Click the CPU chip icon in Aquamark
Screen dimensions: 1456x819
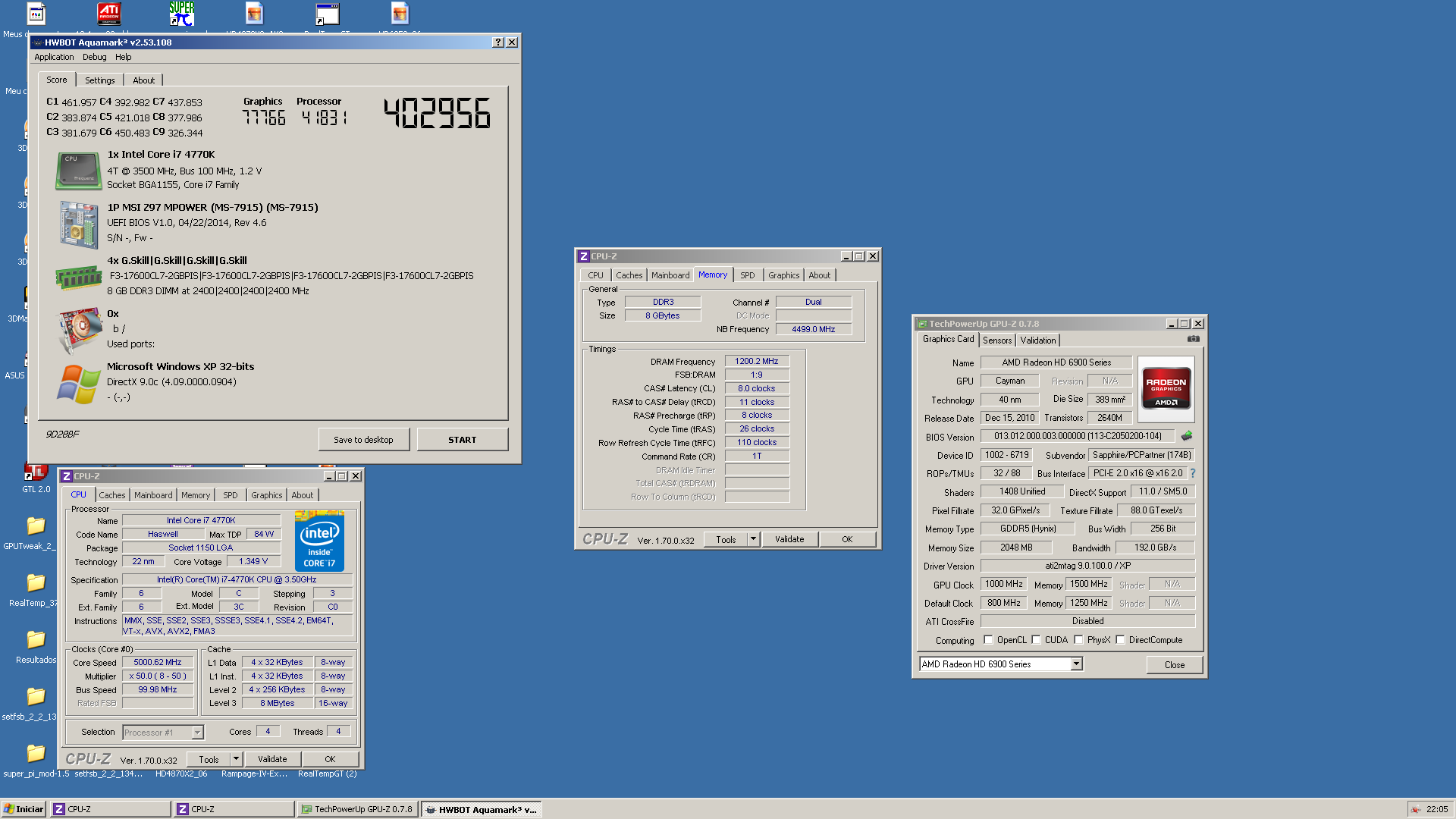[x=79, y=171]
